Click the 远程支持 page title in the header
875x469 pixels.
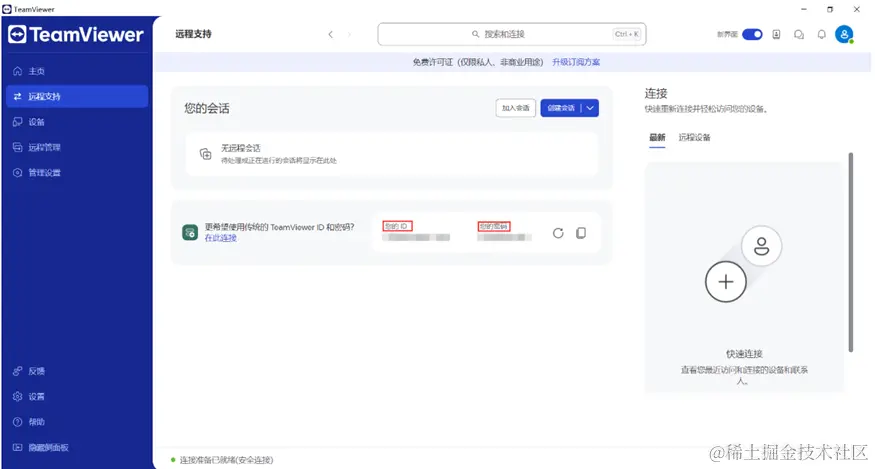[193, 34]
